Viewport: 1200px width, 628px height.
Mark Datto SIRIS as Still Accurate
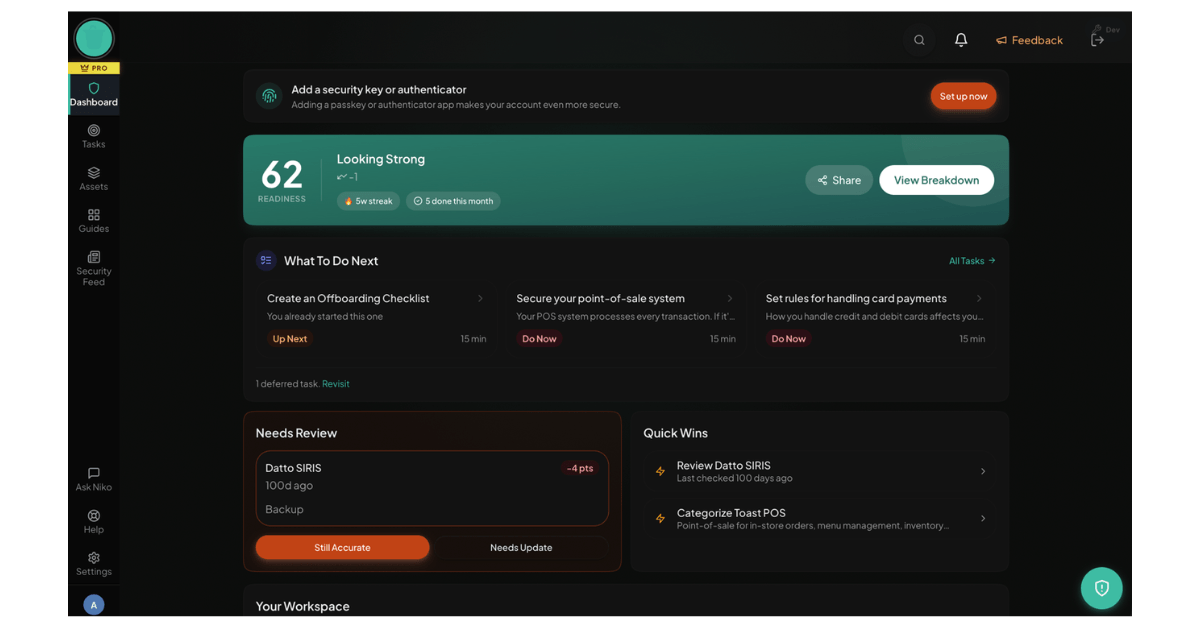(x=342, y=548)
